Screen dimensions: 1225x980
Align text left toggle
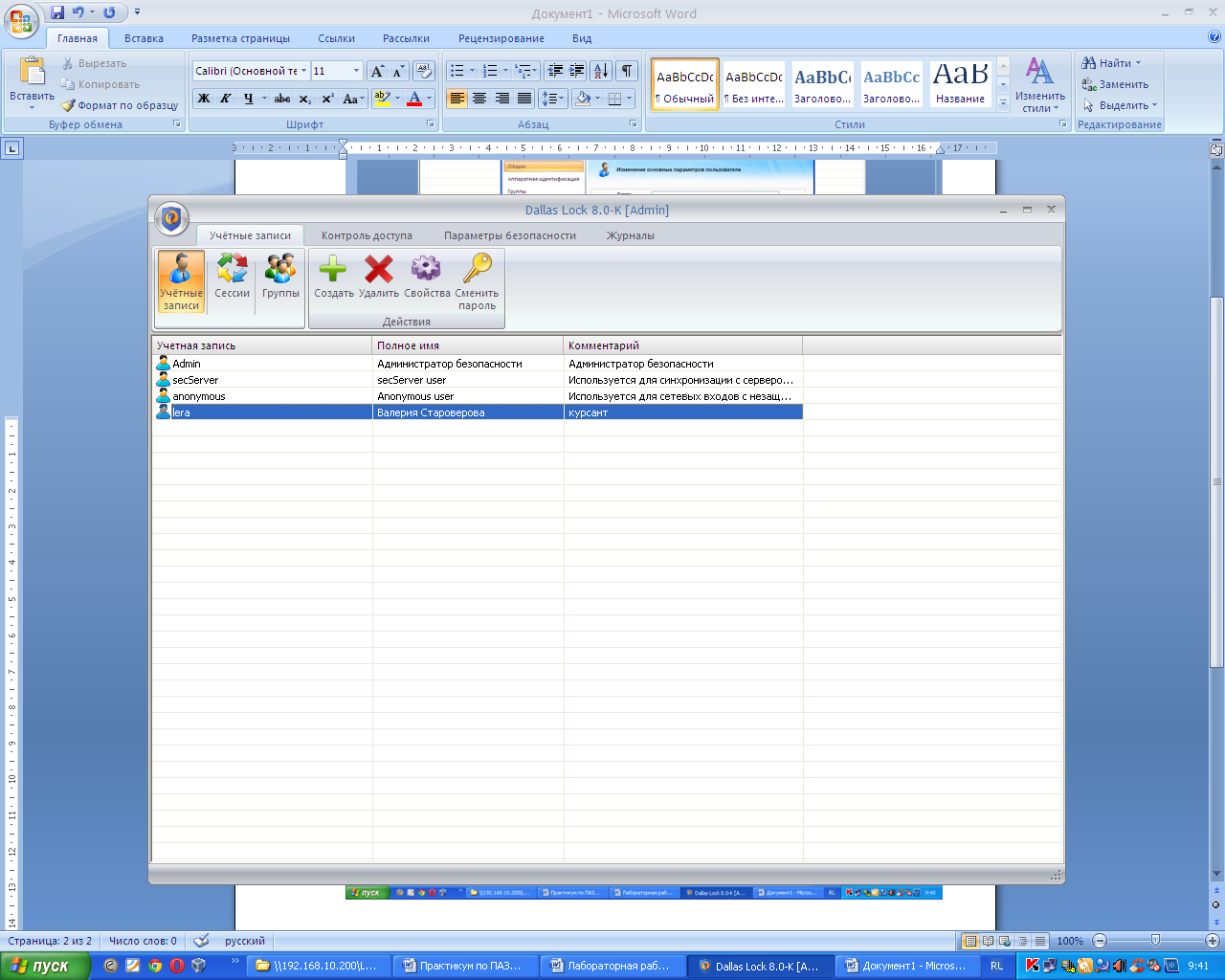pyautogui.click(x=457, y=98)
